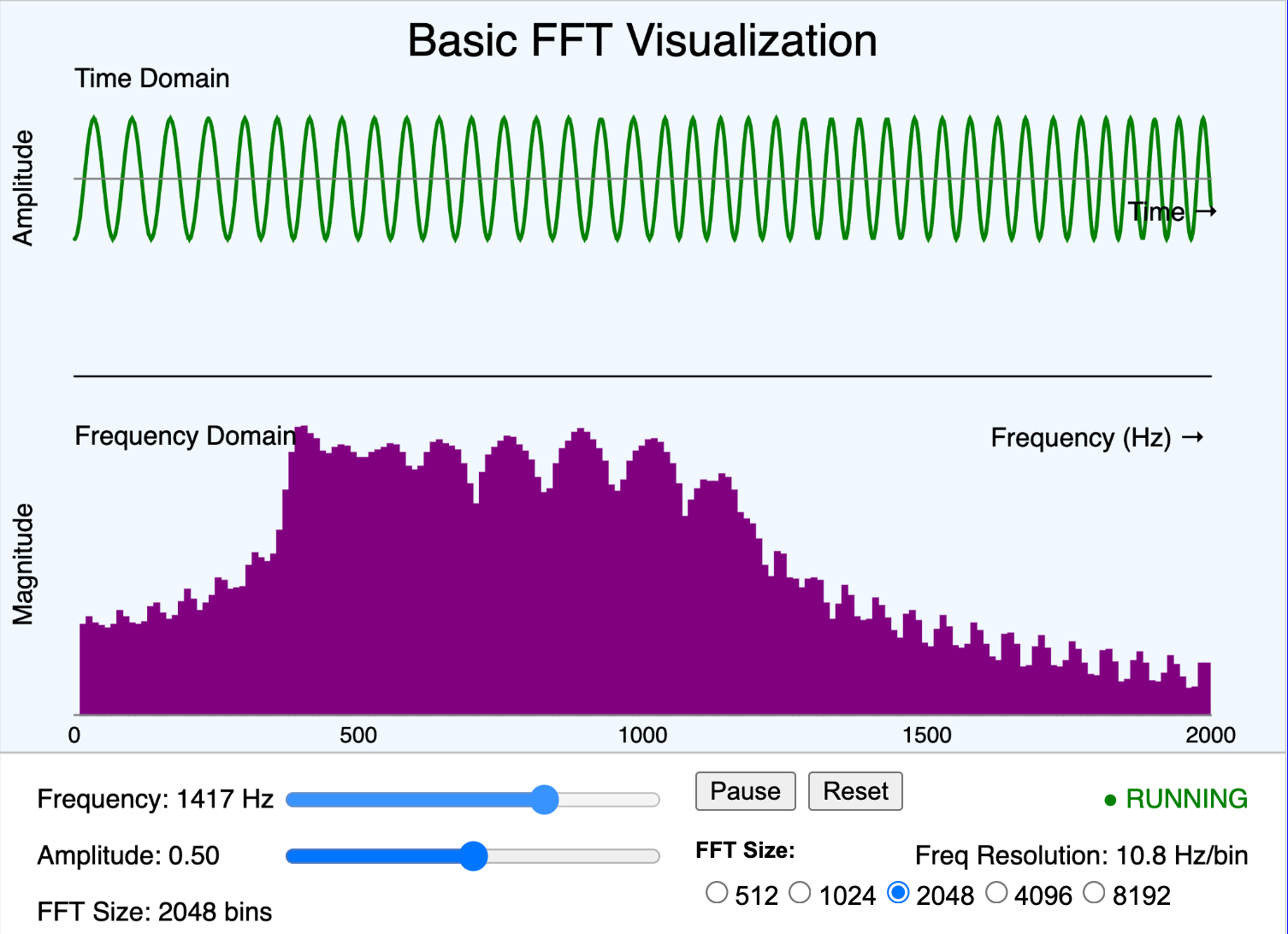1288x934 pixels.
Task: Click the Frequency (Hz) axis label
Action: point(1097,436)
